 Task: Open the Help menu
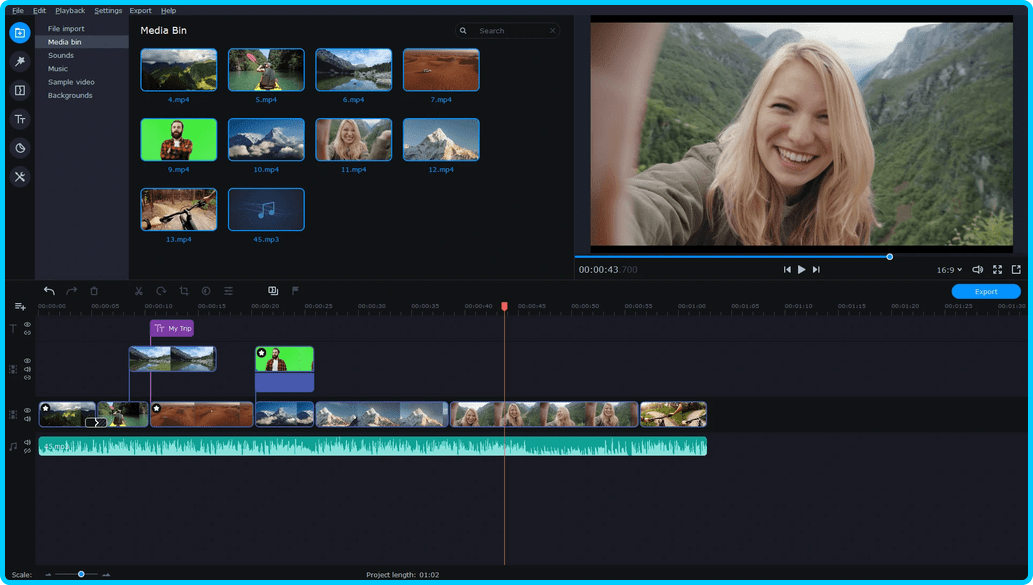click(x=169, y=11)
